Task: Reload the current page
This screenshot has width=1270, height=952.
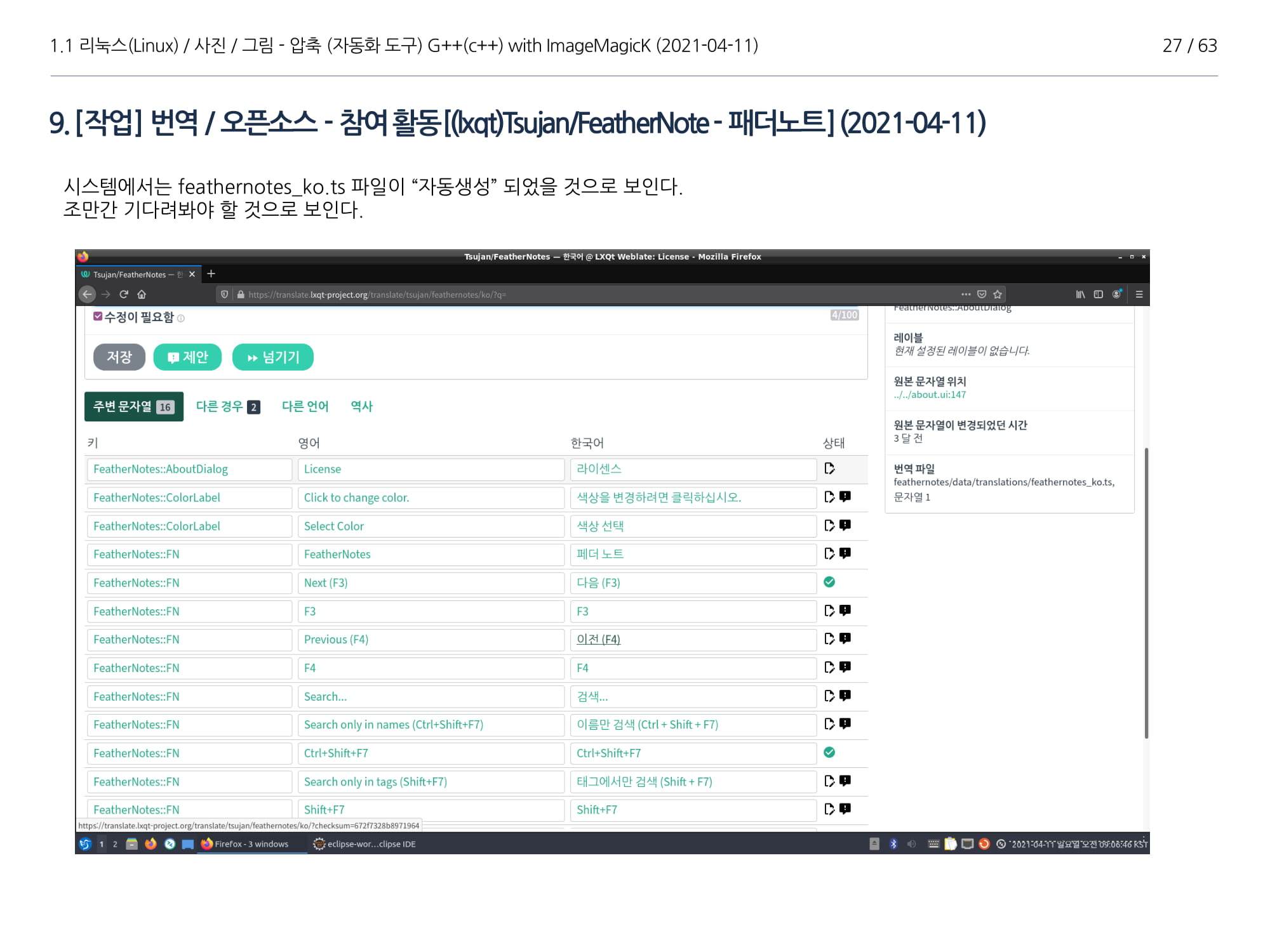Action: 124,294
